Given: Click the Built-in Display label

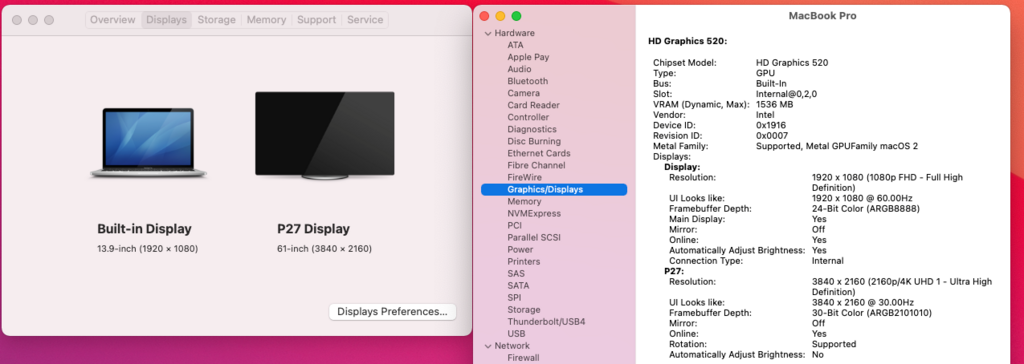Looking at the screenshot, I should tap(144, 229).
